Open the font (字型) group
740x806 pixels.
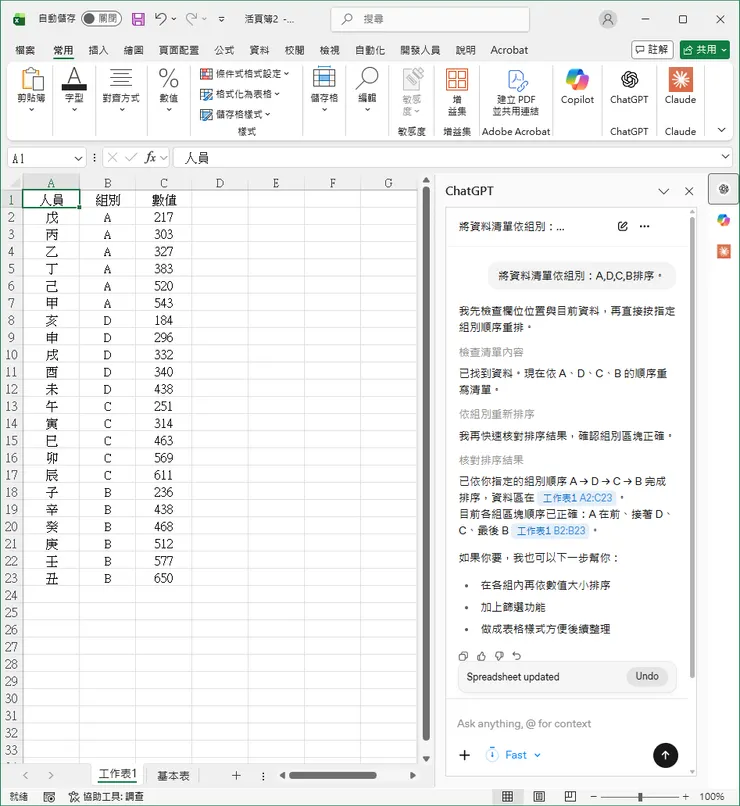(x=74, y=90)
